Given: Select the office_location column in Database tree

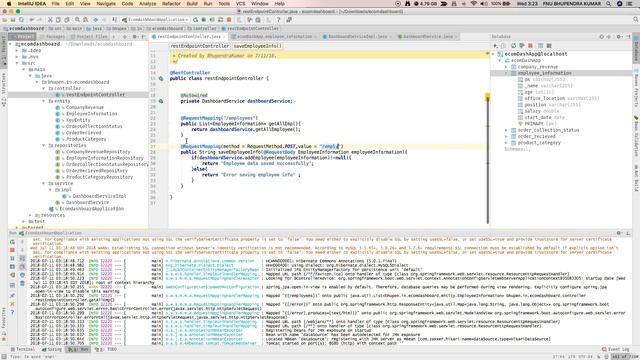Looking at the screenshot, I should pyautogui.click(x=544, y=98).
